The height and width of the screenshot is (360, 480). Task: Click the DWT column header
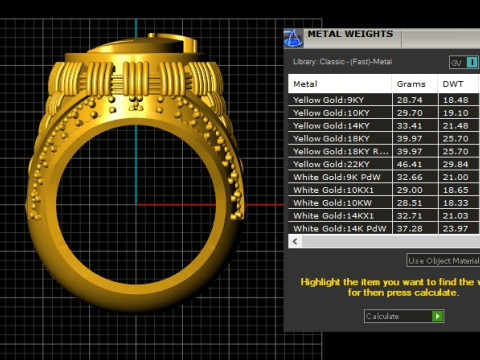point(459,84)
